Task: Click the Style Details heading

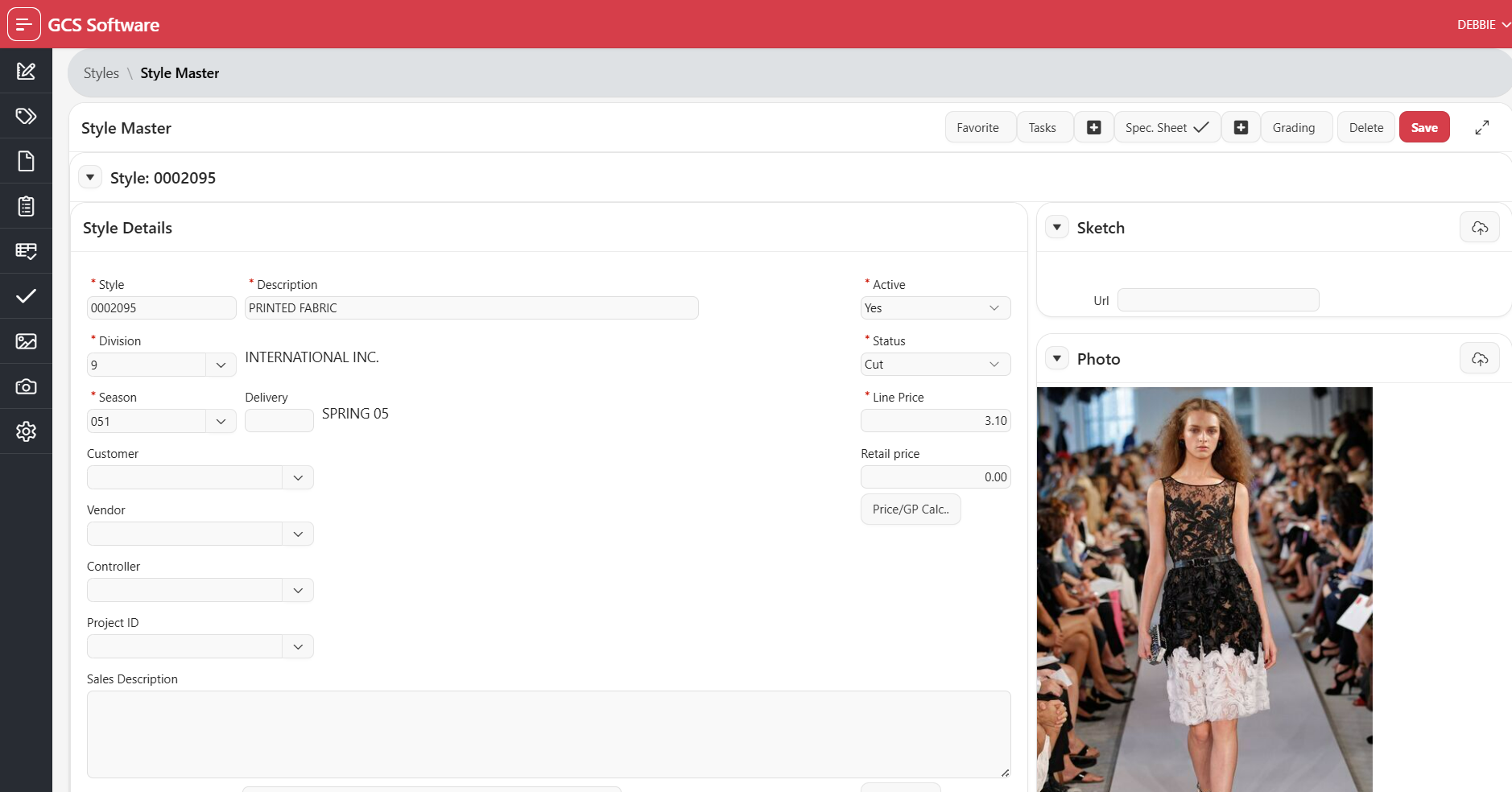Action: 127,228
